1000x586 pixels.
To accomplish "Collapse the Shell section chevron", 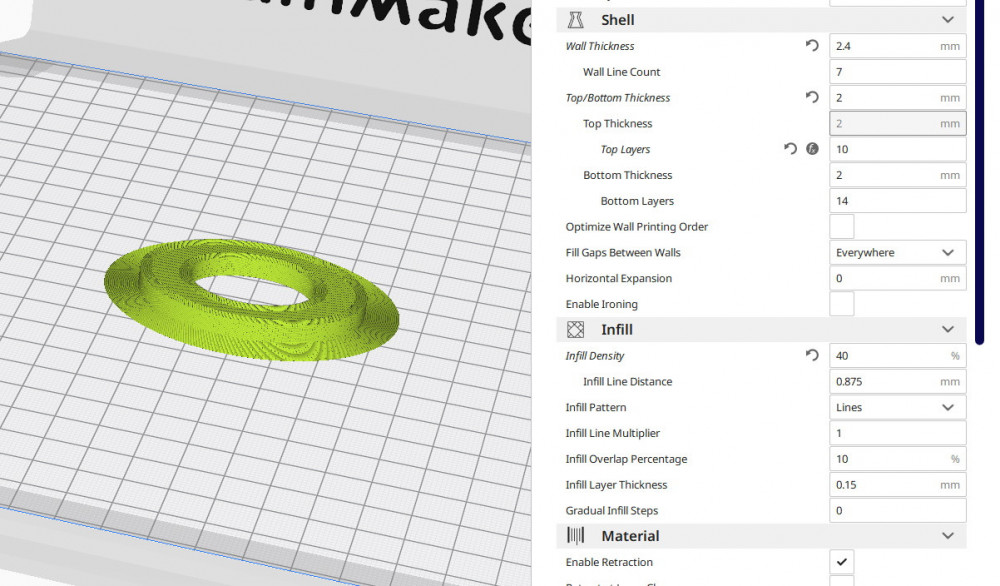I will 947,19.
